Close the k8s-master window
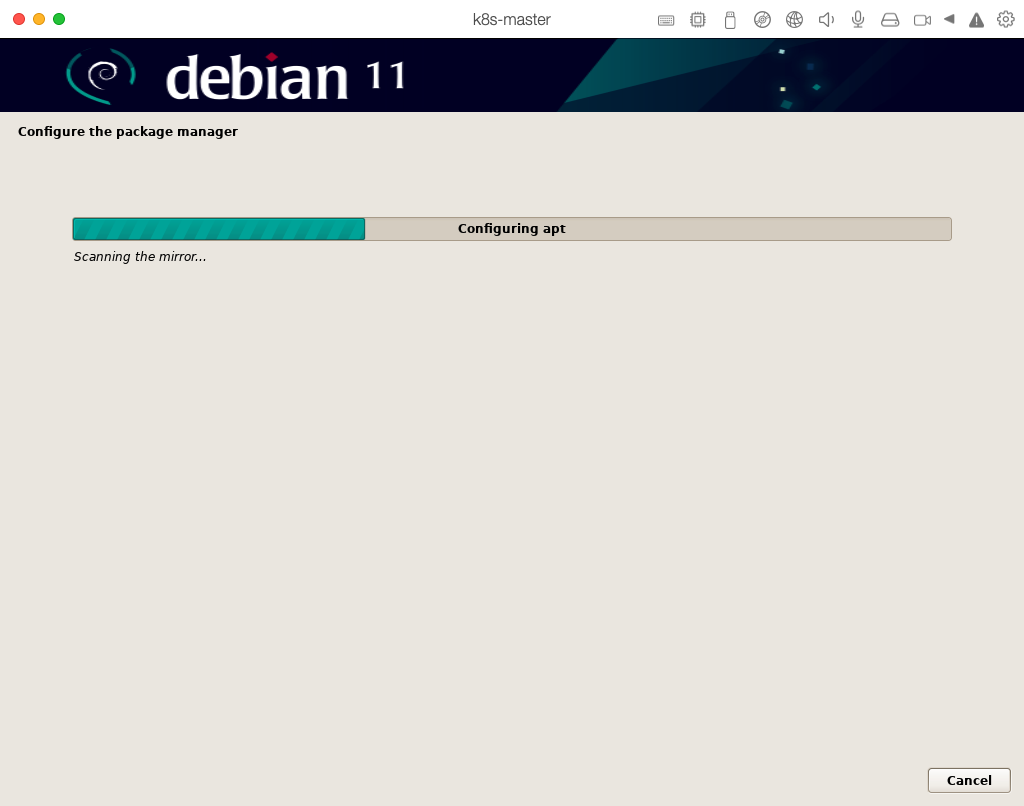Screen dimensions: 1024x806 tap(19, 19)
